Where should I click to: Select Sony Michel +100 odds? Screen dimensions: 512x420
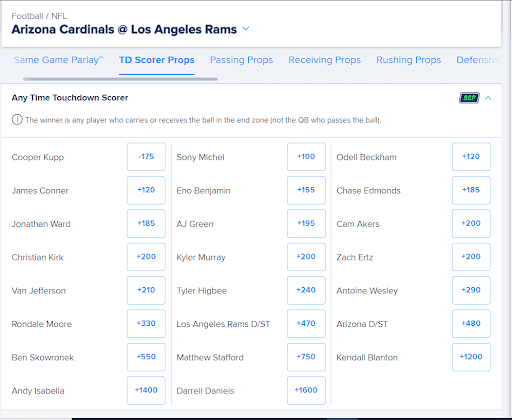pyautogui.click(x=306, y=157)
